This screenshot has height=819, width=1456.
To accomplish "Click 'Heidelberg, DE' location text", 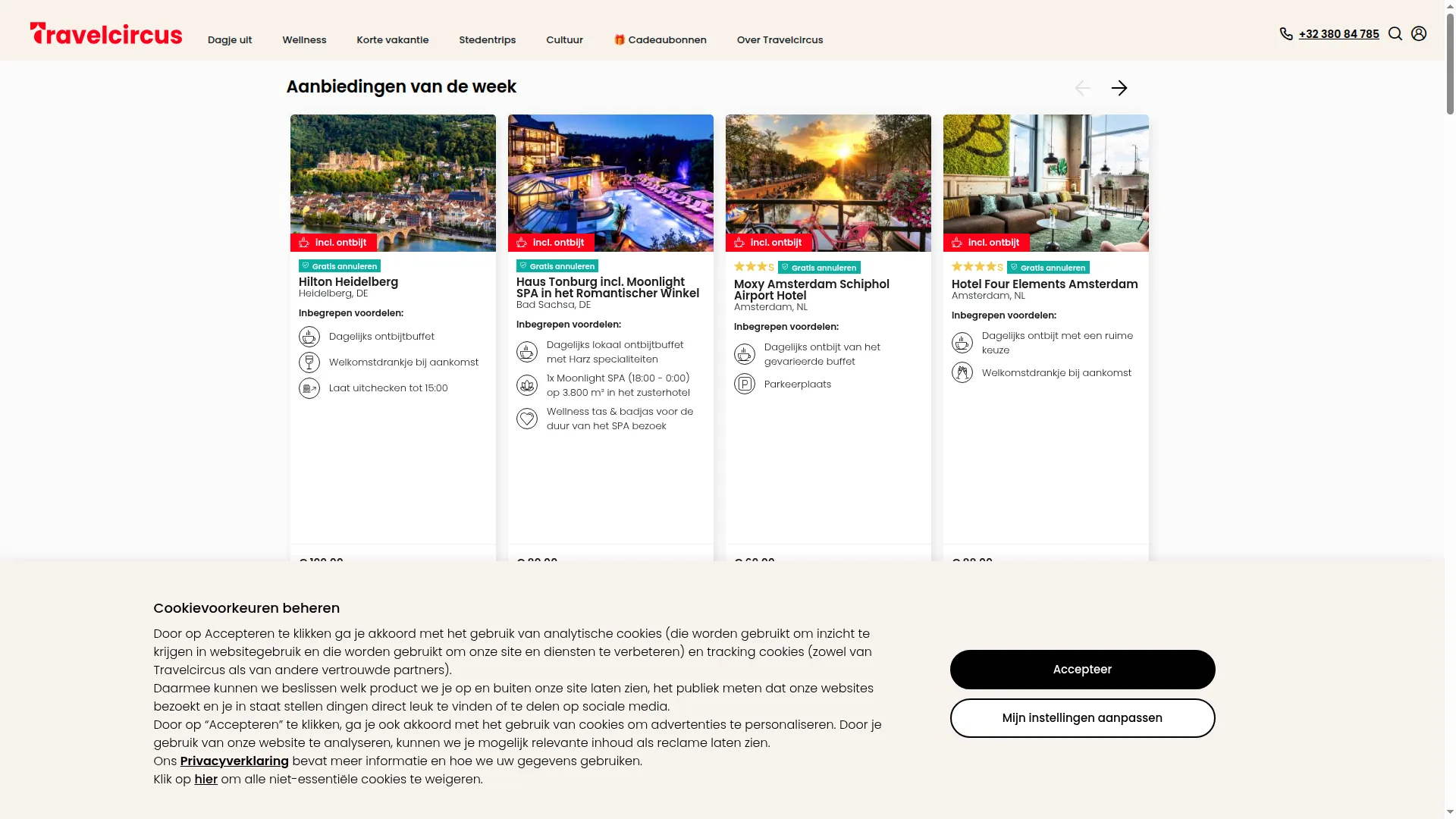I will pyautogui.click(x=333, y=293).
